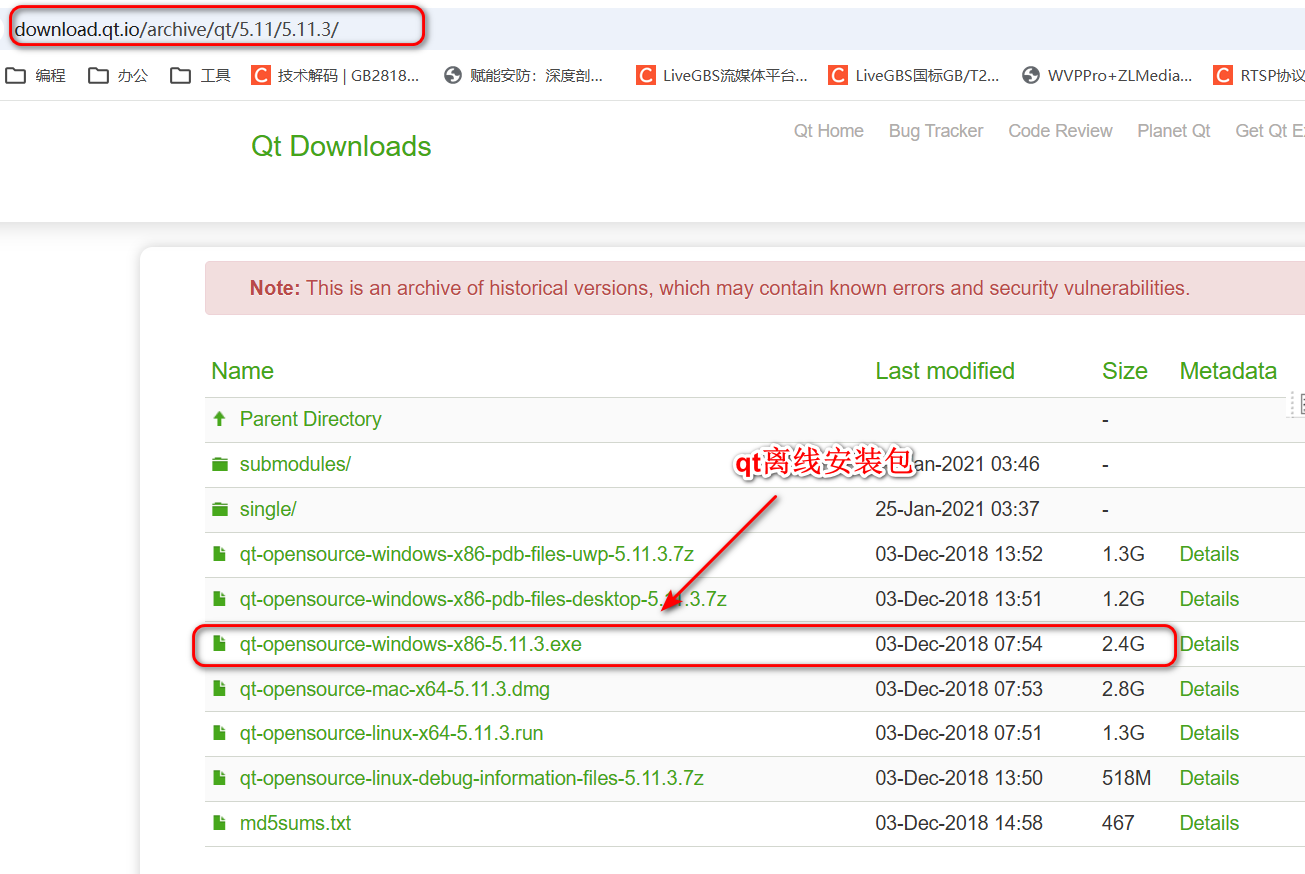Click the archive Note warning text
1305x874 pixels.
pos(720,288)
